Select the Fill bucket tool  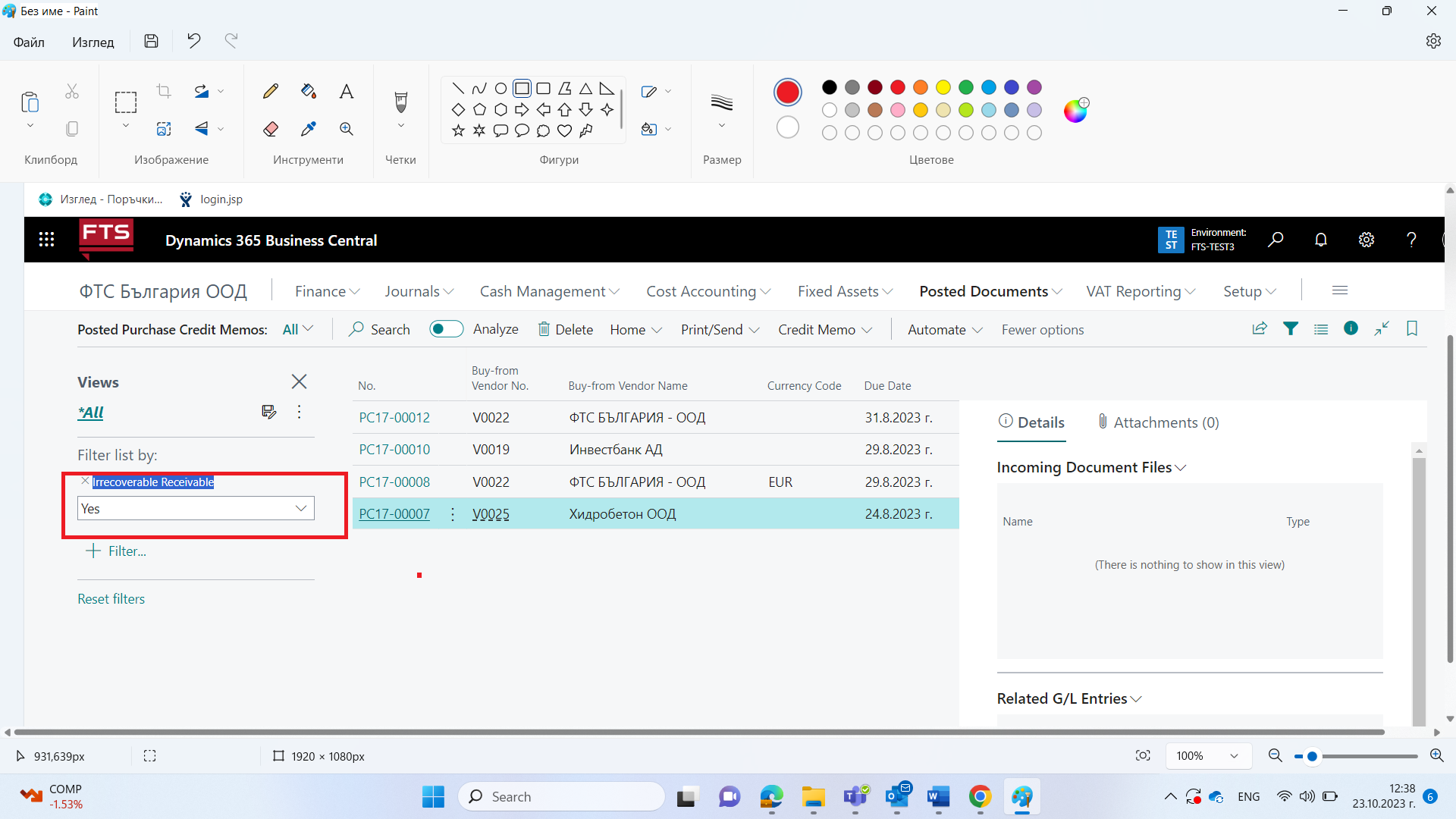(x=309, y=91)
